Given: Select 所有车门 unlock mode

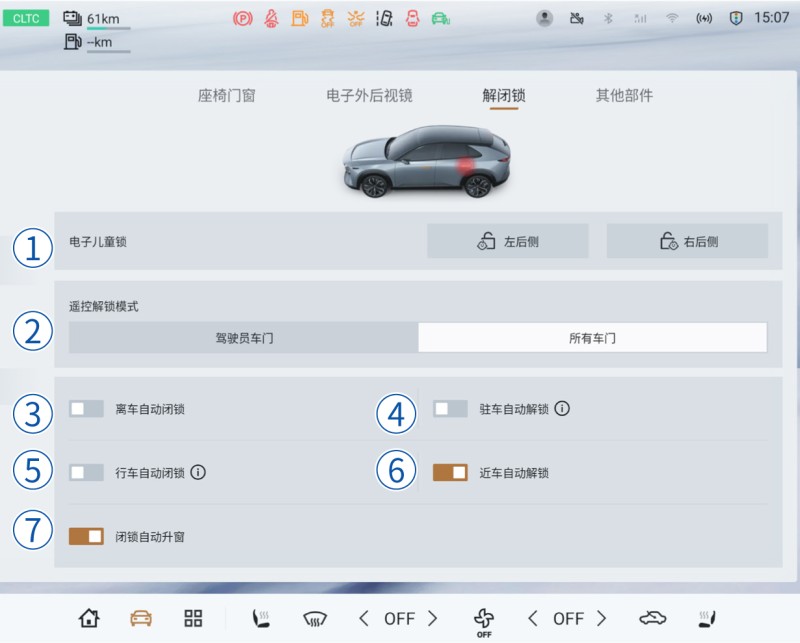Looking at the screenshot, I should click(x=592, y=337).
